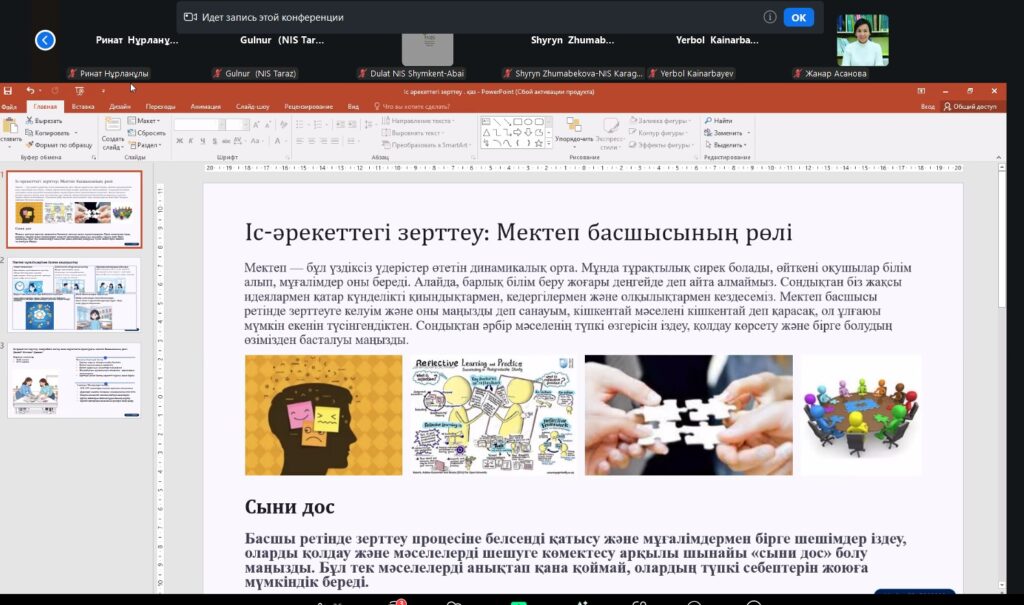Image resolution: width=1024 pixels, height=605 pixels.
Task: Select the Format Painter (Формат по образцу) tool
Action: point(29,144)
